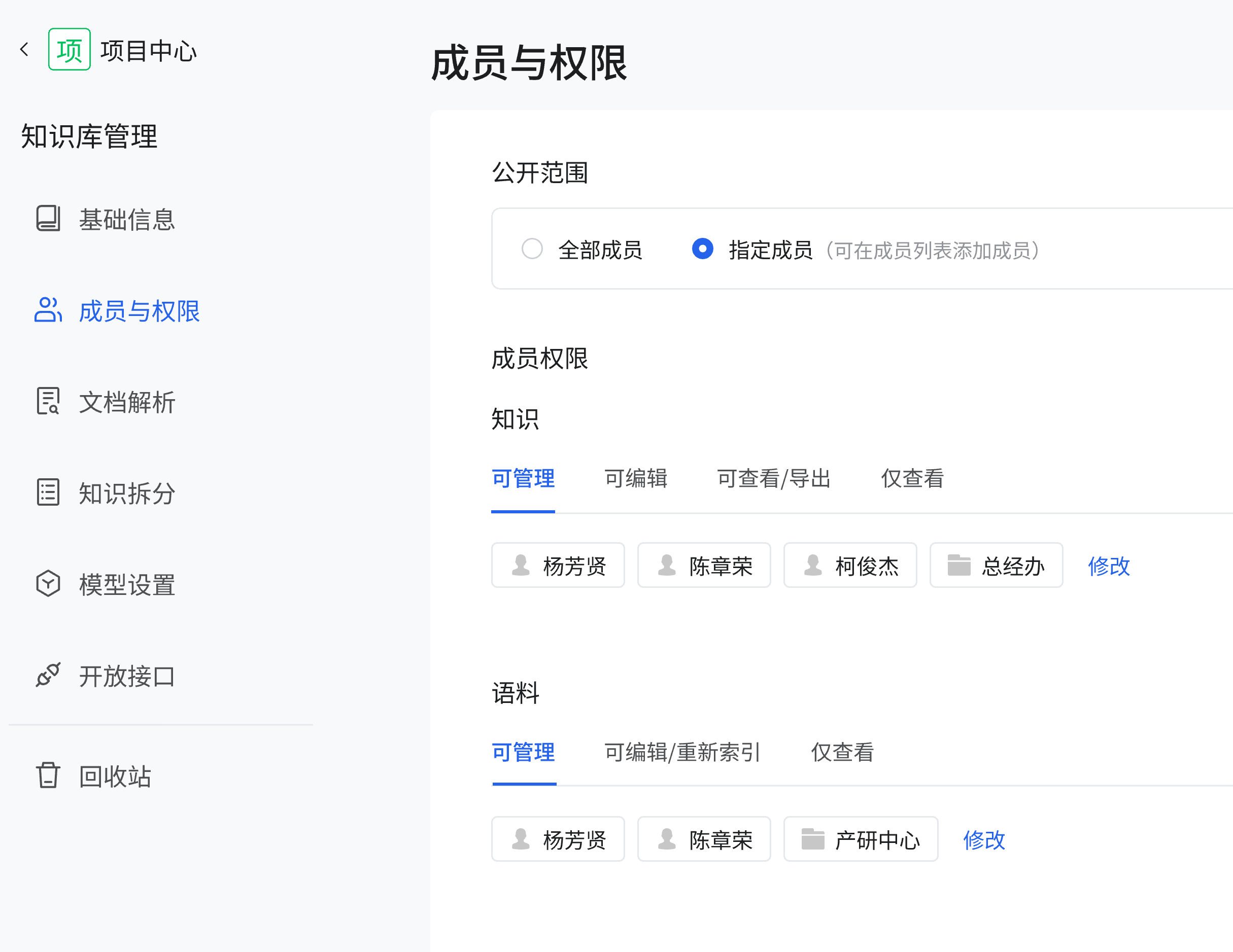Click 修改 link next to 总经办
This screenshot has width=1233, height=952.
(1109, 566)
